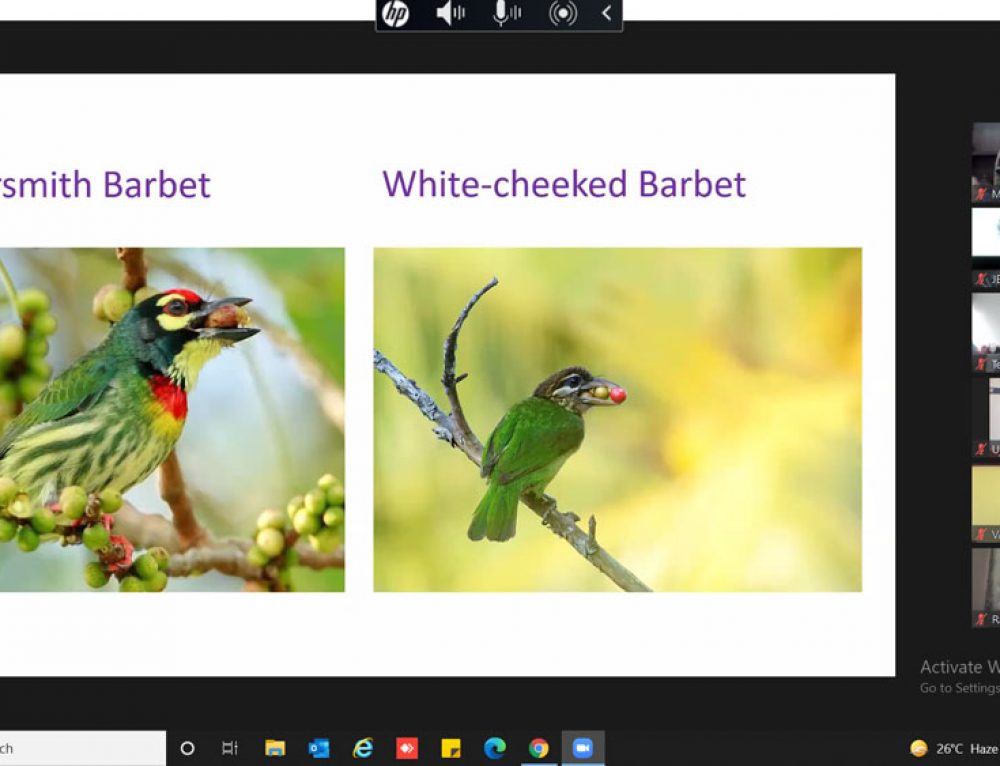Open Task View on the taskbar

tap(230, 748)
